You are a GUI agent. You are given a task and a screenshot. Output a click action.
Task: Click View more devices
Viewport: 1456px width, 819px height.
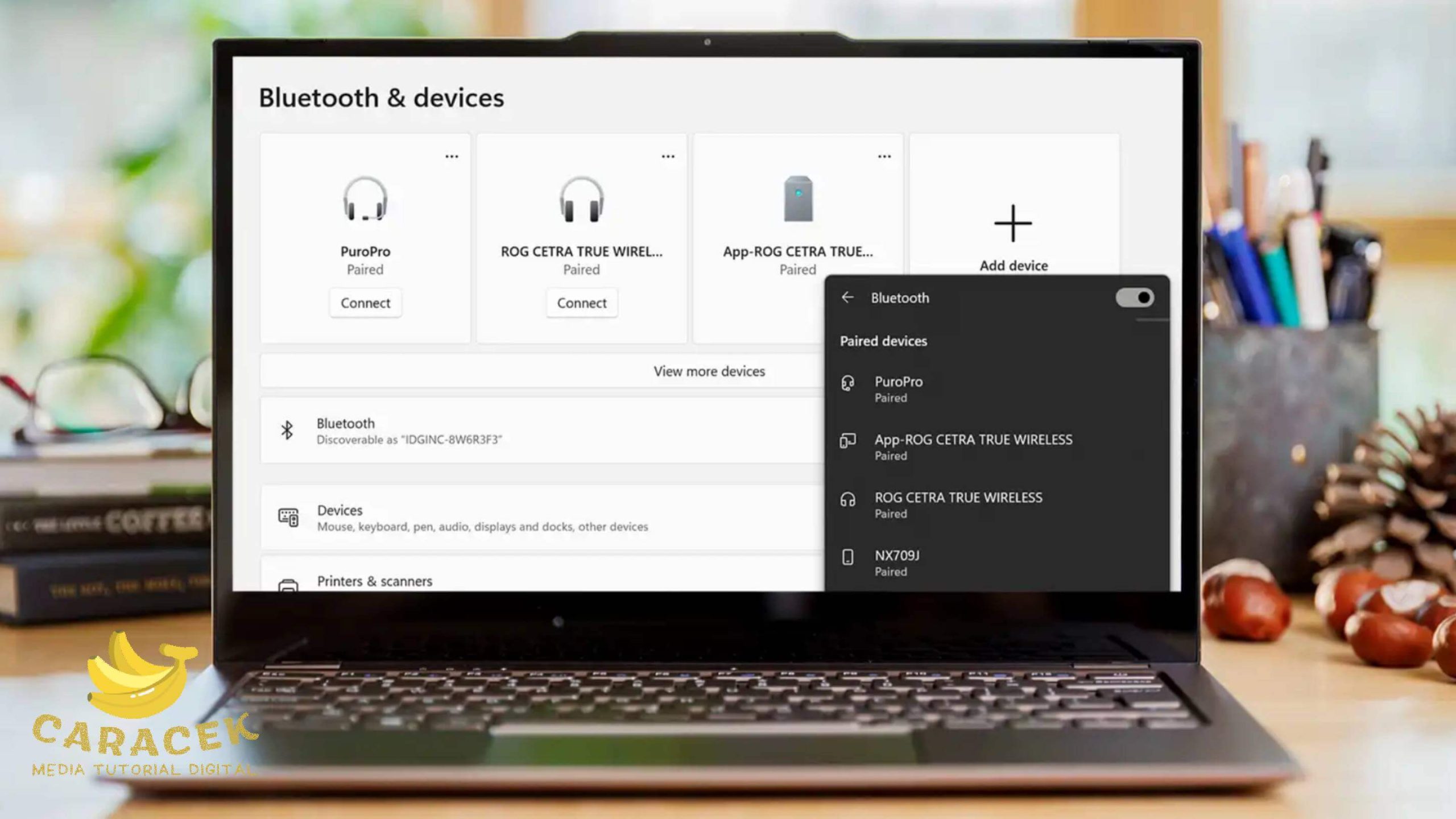709,371
